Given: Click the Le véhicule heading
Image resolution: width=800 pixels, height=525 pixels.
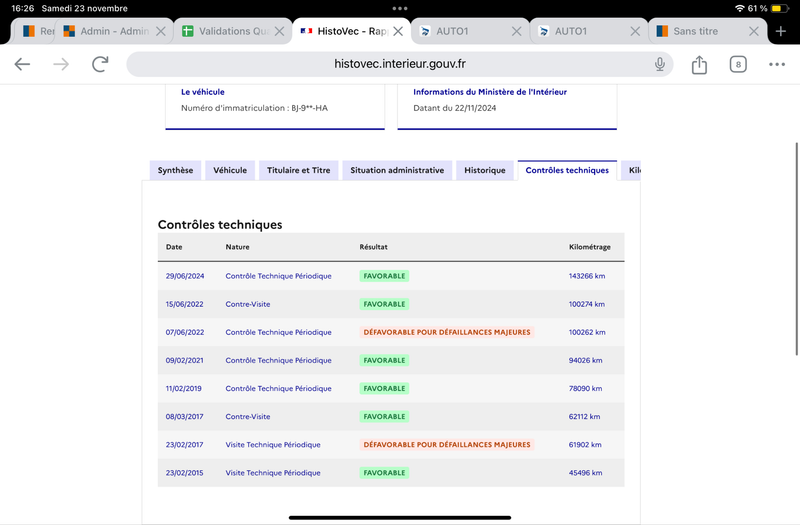Looking at the screenshot, I should pyautogui.click(x=203, y=92).
